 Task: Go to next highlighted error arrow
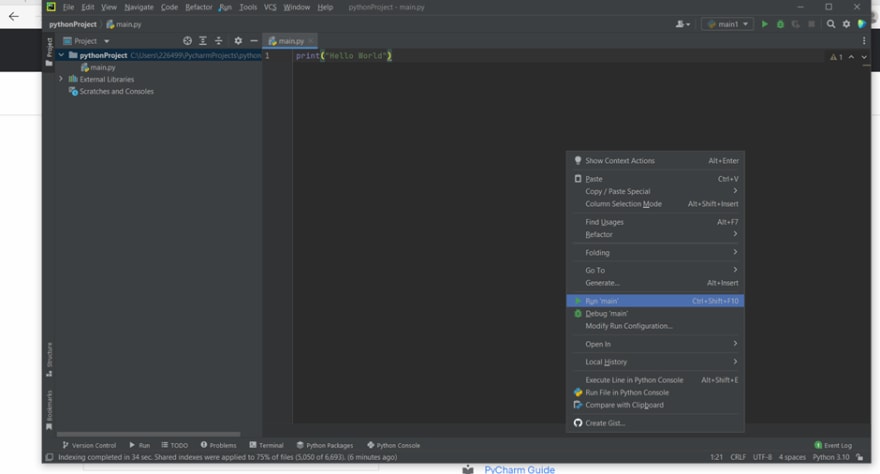(x=864, y=57)
